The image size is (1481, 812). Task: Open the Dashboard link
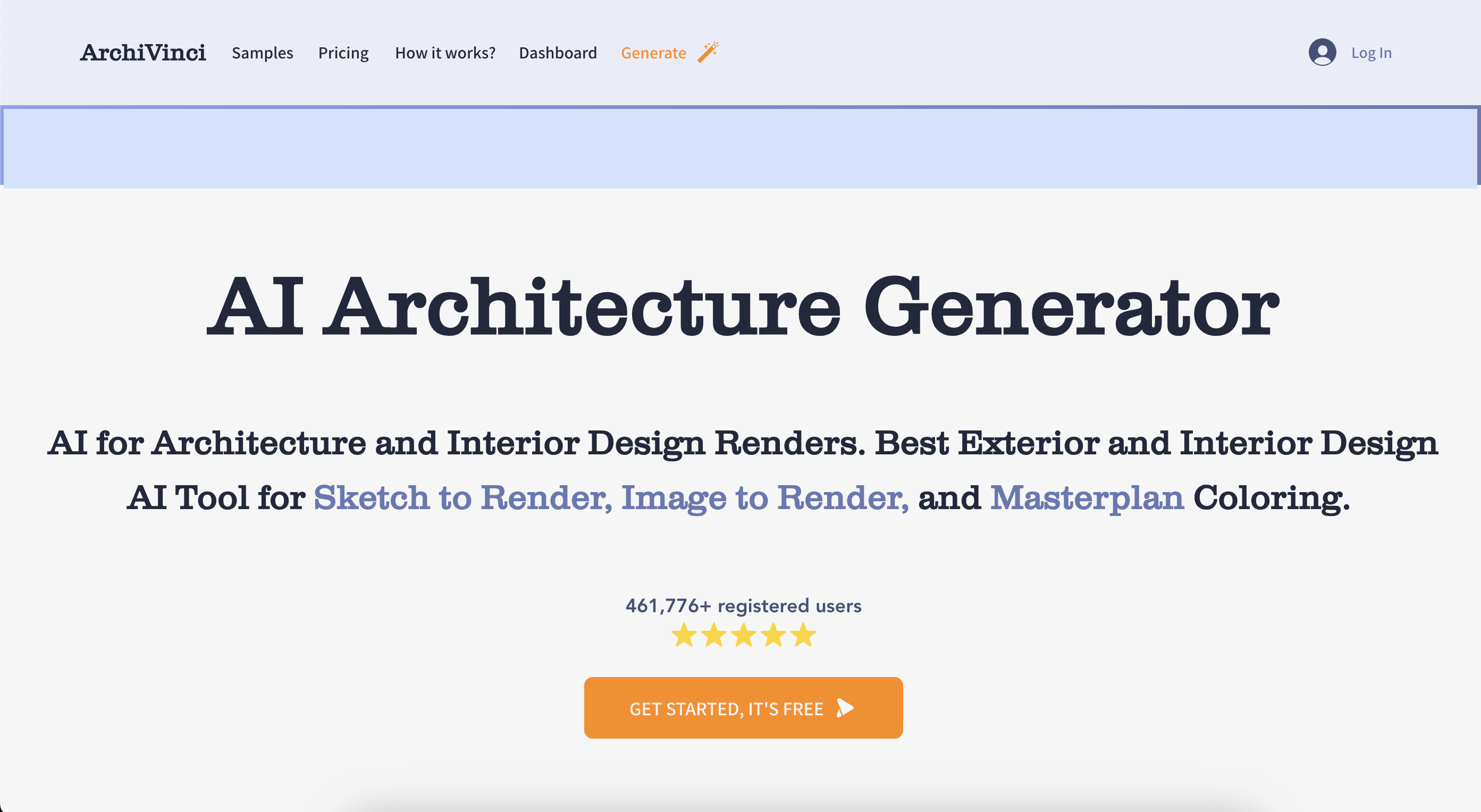pos(557,53)
